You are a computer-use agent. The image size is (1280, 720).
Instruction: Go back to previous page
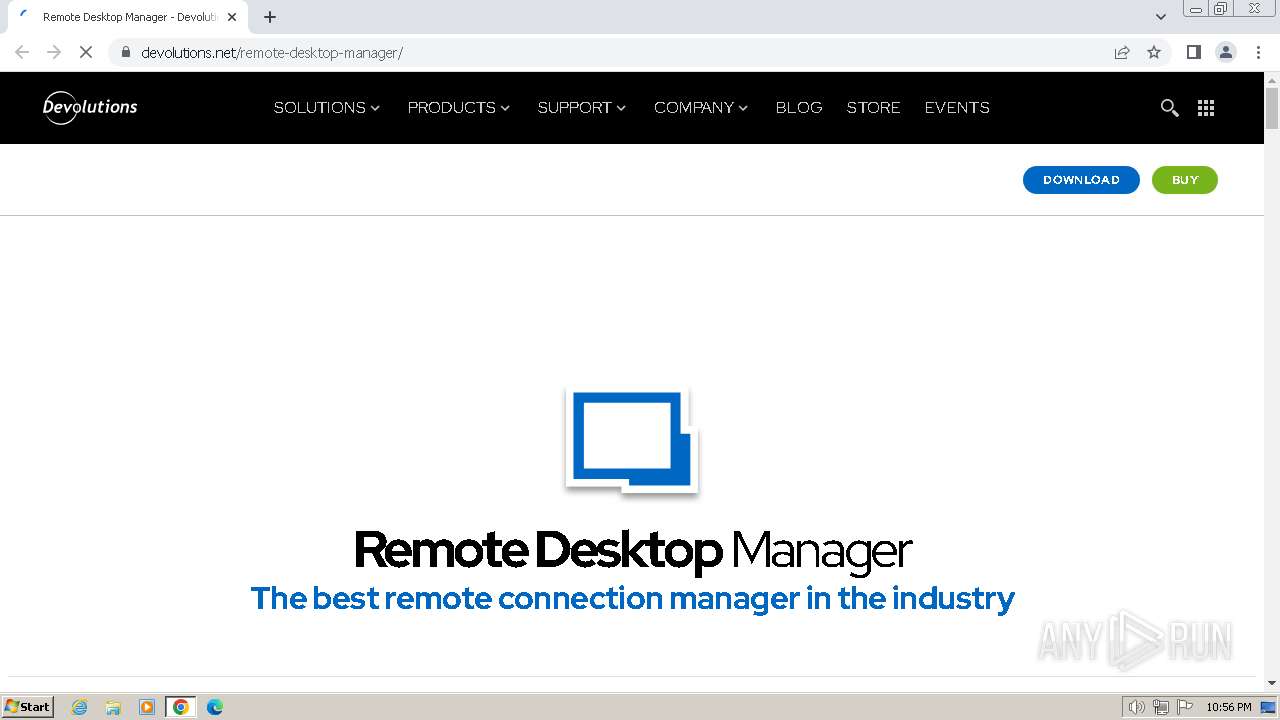click(x=22, y=52)
